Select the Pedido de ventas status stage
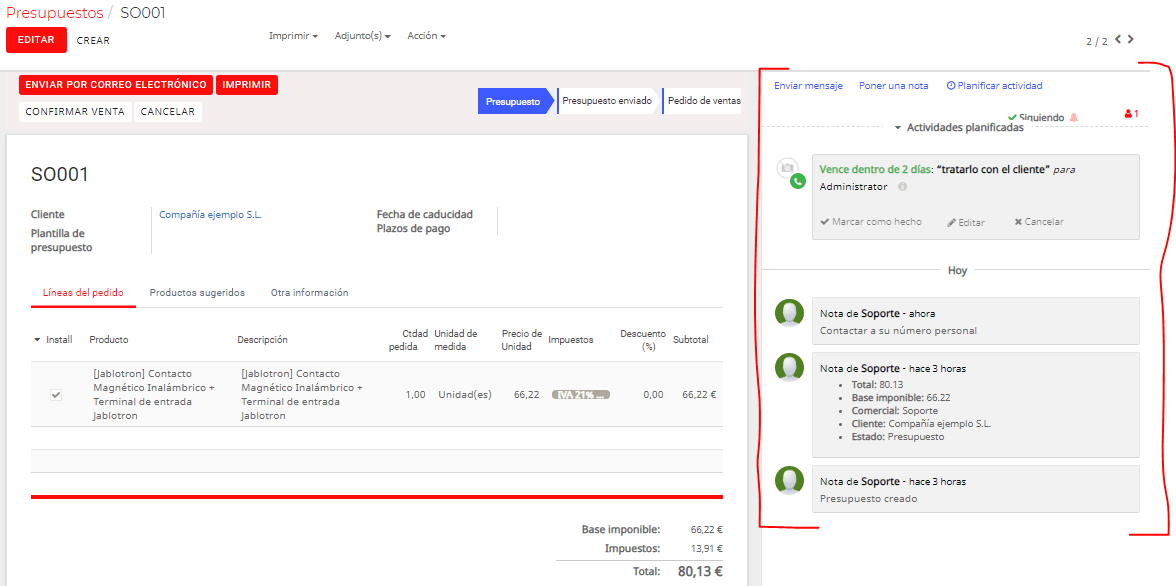1176x586 pixels. (x=703, y=101)
